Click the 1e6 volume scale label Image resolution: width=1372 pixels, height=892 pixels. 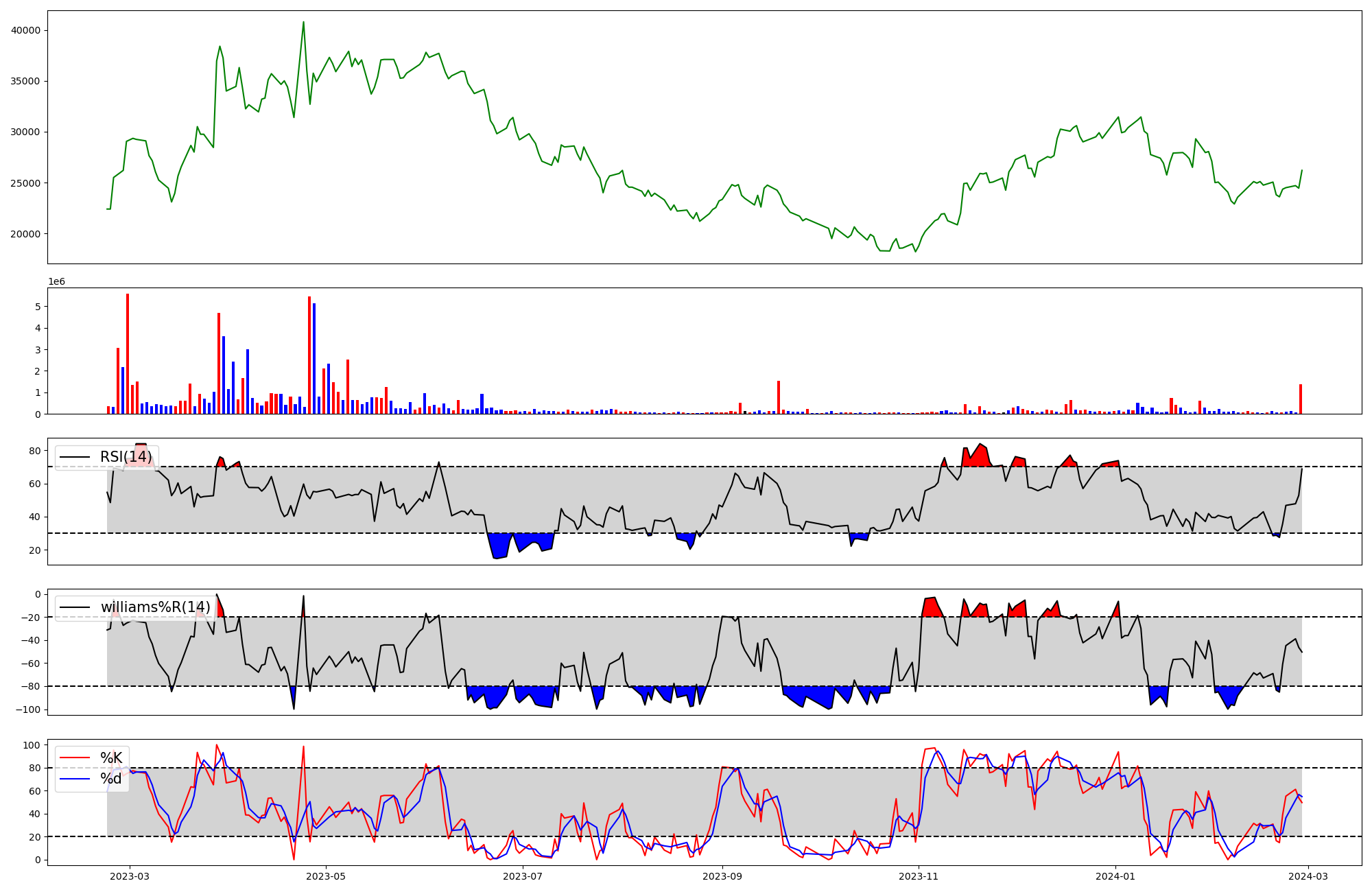pyautogui.click(x=56, y=282)
